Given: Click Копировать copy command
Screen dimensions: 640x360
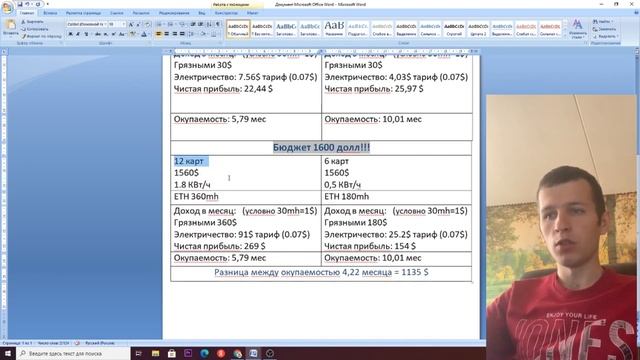Looking at the screenshot, I should [x=35, y=29].
